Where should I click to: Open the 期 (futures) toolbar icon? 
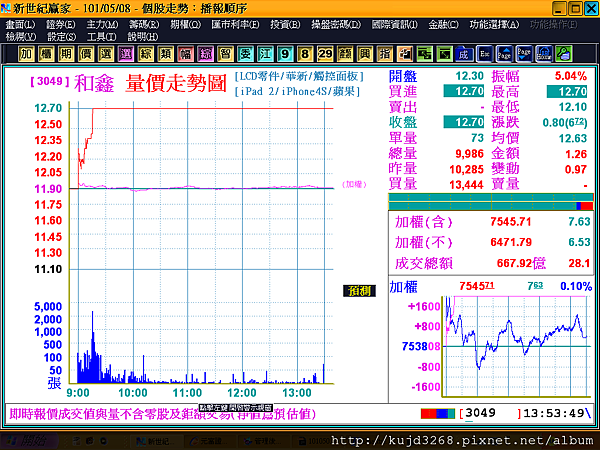(66, 54)
